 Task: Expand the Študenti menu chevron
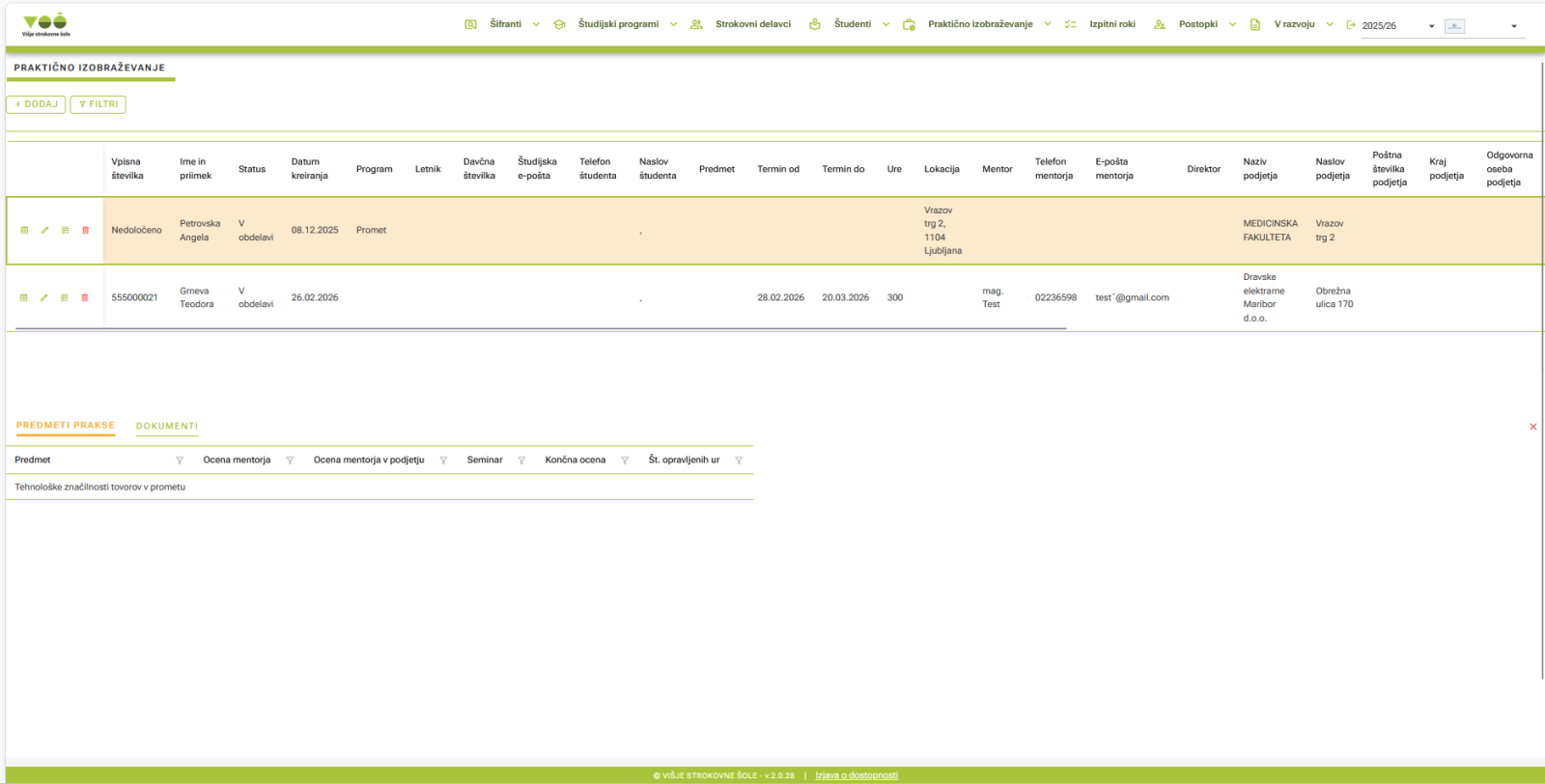[885, 25]
